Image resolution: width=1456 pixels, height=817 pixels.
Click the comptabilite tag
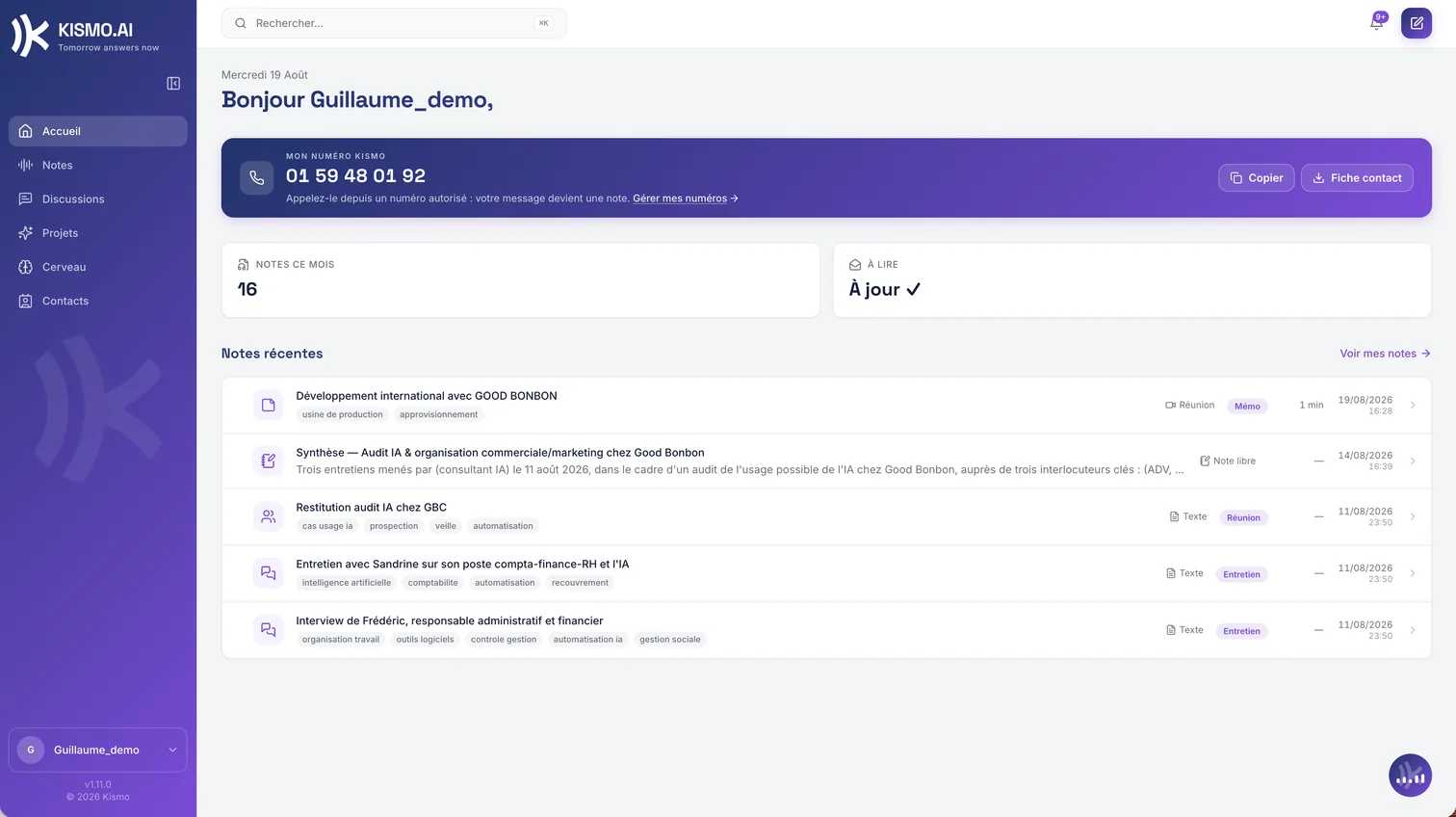point(433,583)
